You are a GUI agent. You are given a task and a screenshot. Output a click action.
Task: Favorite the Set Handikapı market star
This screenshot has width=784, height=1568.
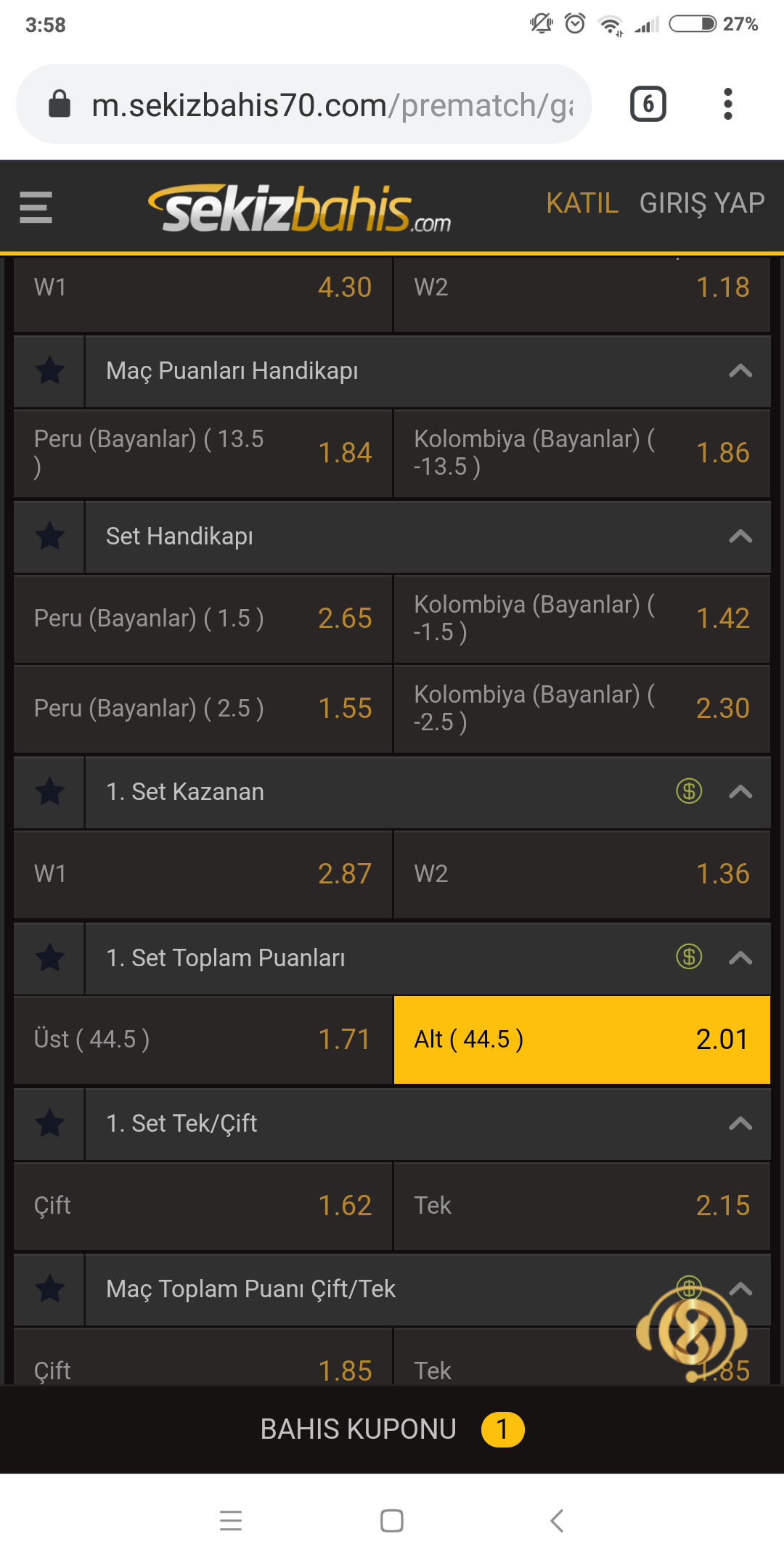click(49, 536)
